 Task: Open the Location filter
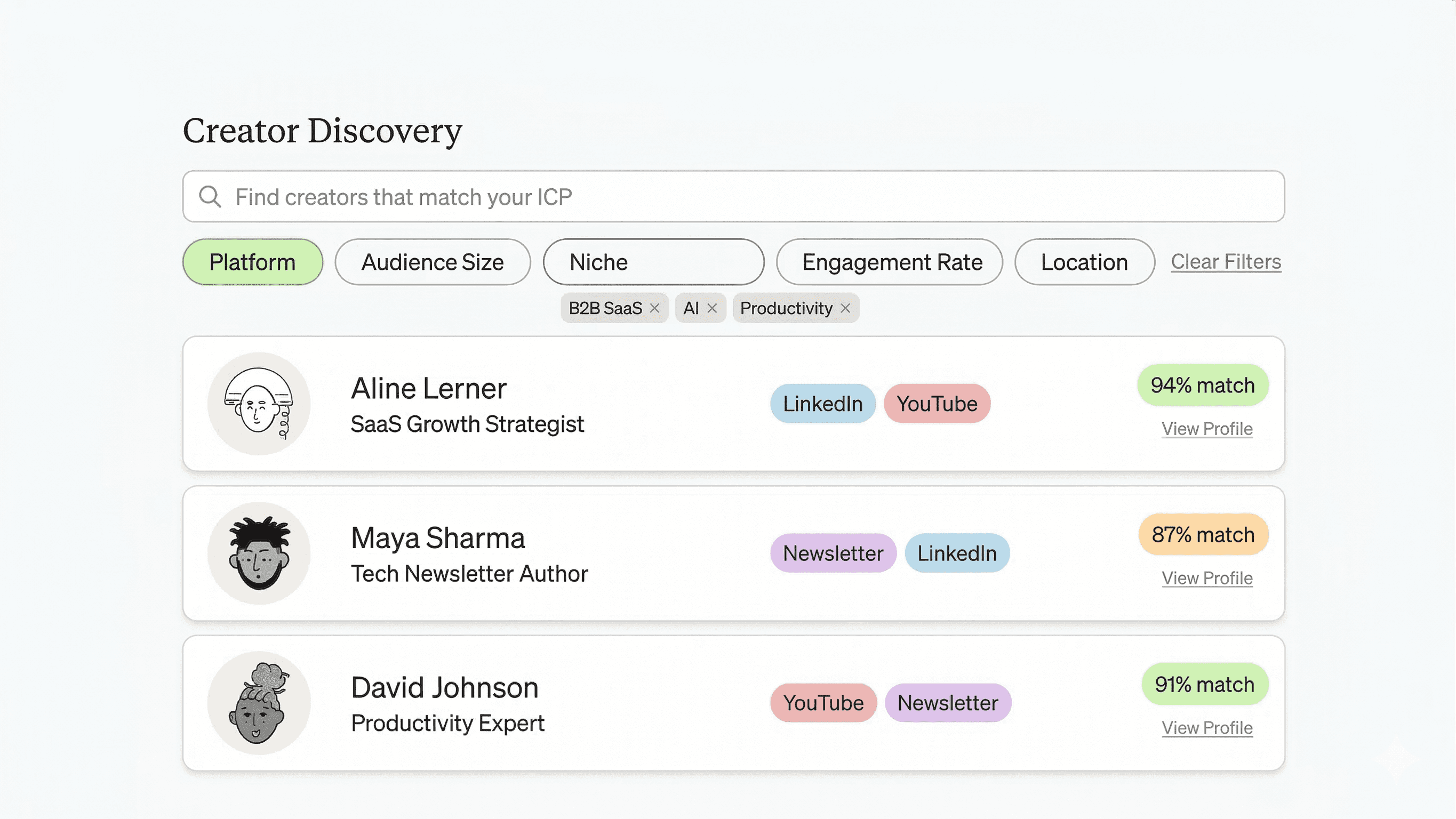pyautogui.click(x=1084, y=262)
